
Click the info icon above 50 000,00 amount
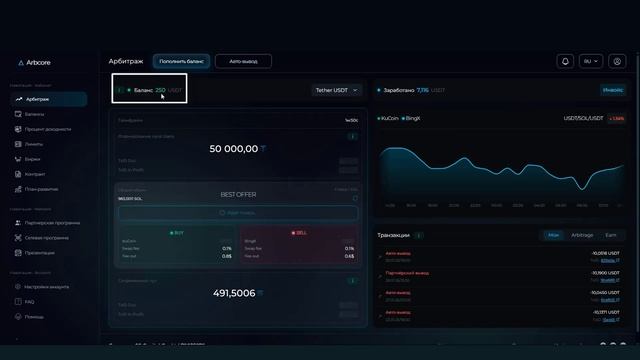[353, 136]
